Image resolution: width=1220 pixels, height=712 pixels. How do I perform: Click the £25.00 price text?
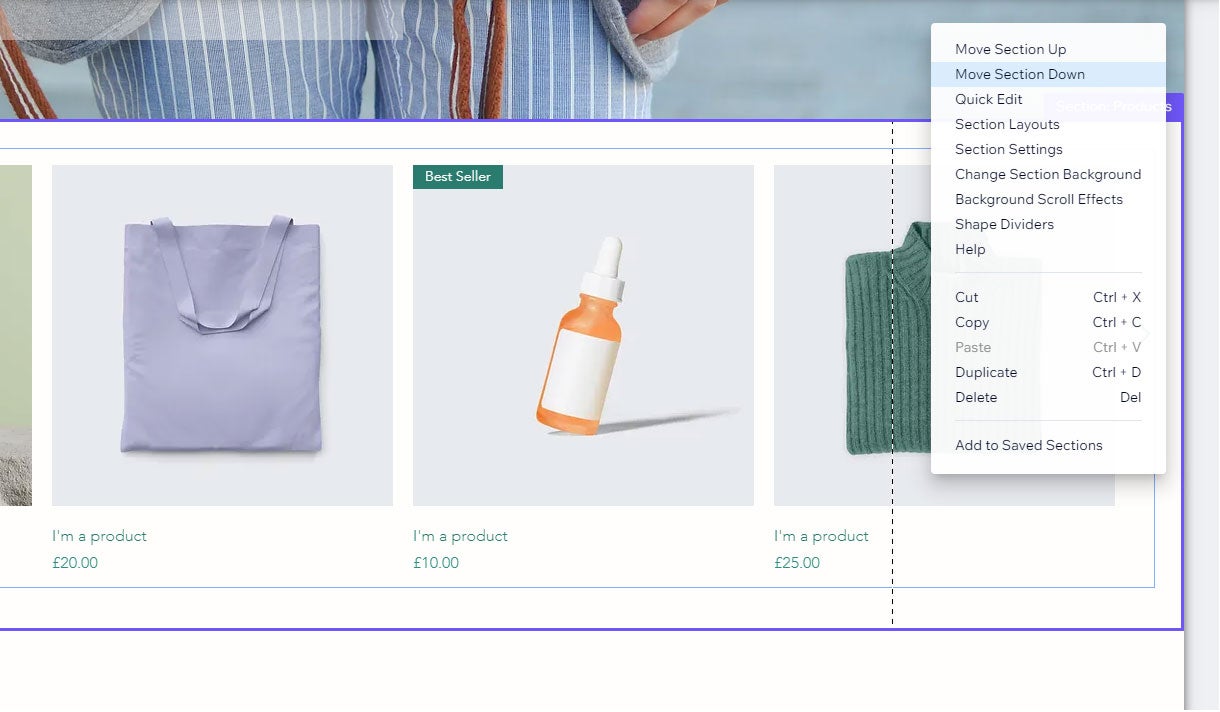click(x=797, y=563)
